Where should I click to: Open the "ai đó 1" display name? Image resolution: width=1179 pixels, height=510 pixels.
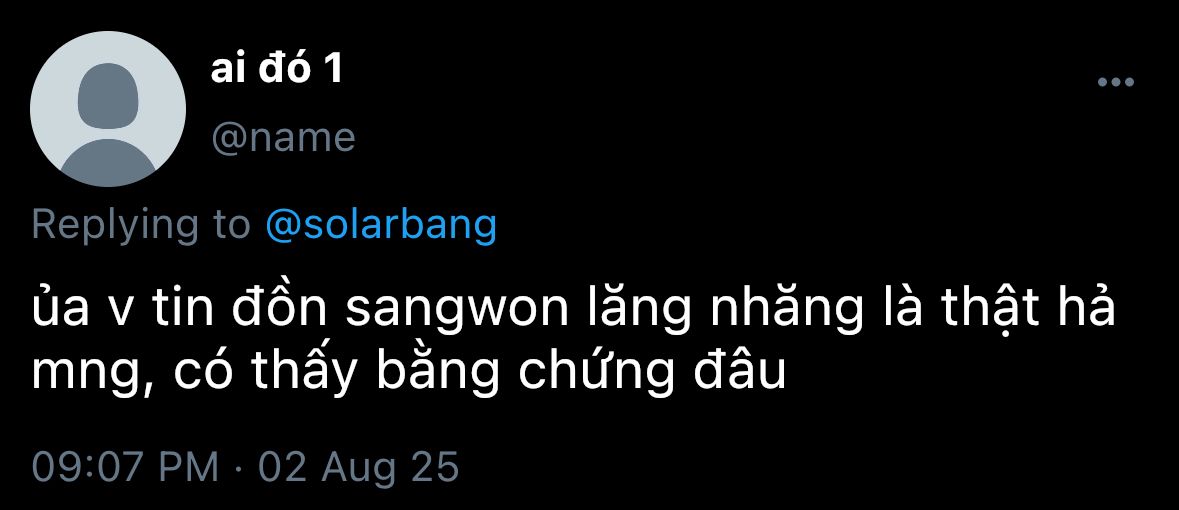pos(276,69)
